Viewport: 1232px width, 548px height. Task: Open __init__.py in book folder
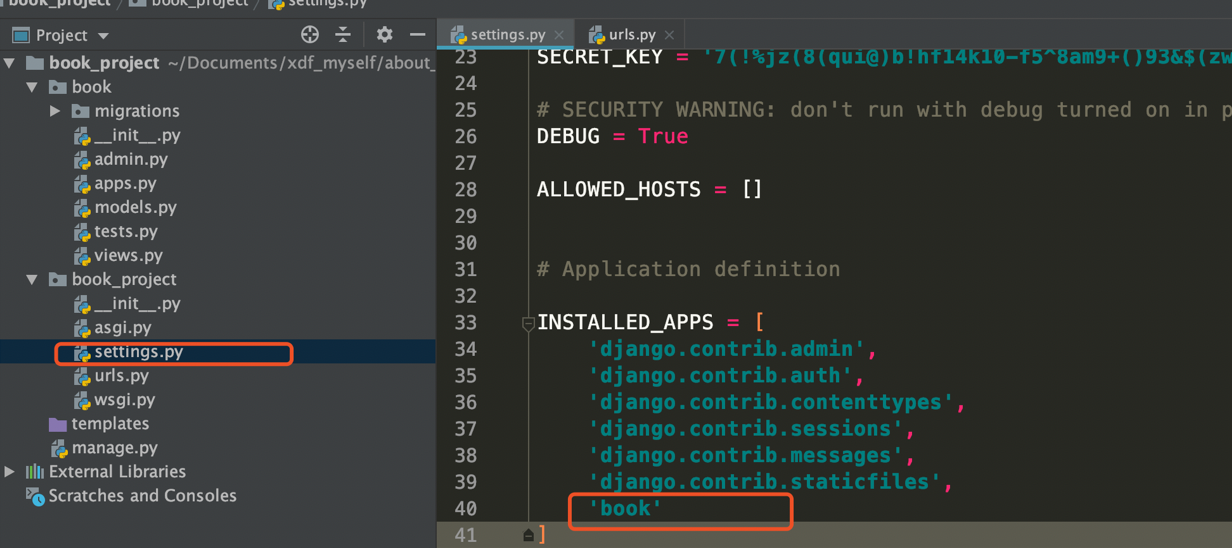pos(137,135)
